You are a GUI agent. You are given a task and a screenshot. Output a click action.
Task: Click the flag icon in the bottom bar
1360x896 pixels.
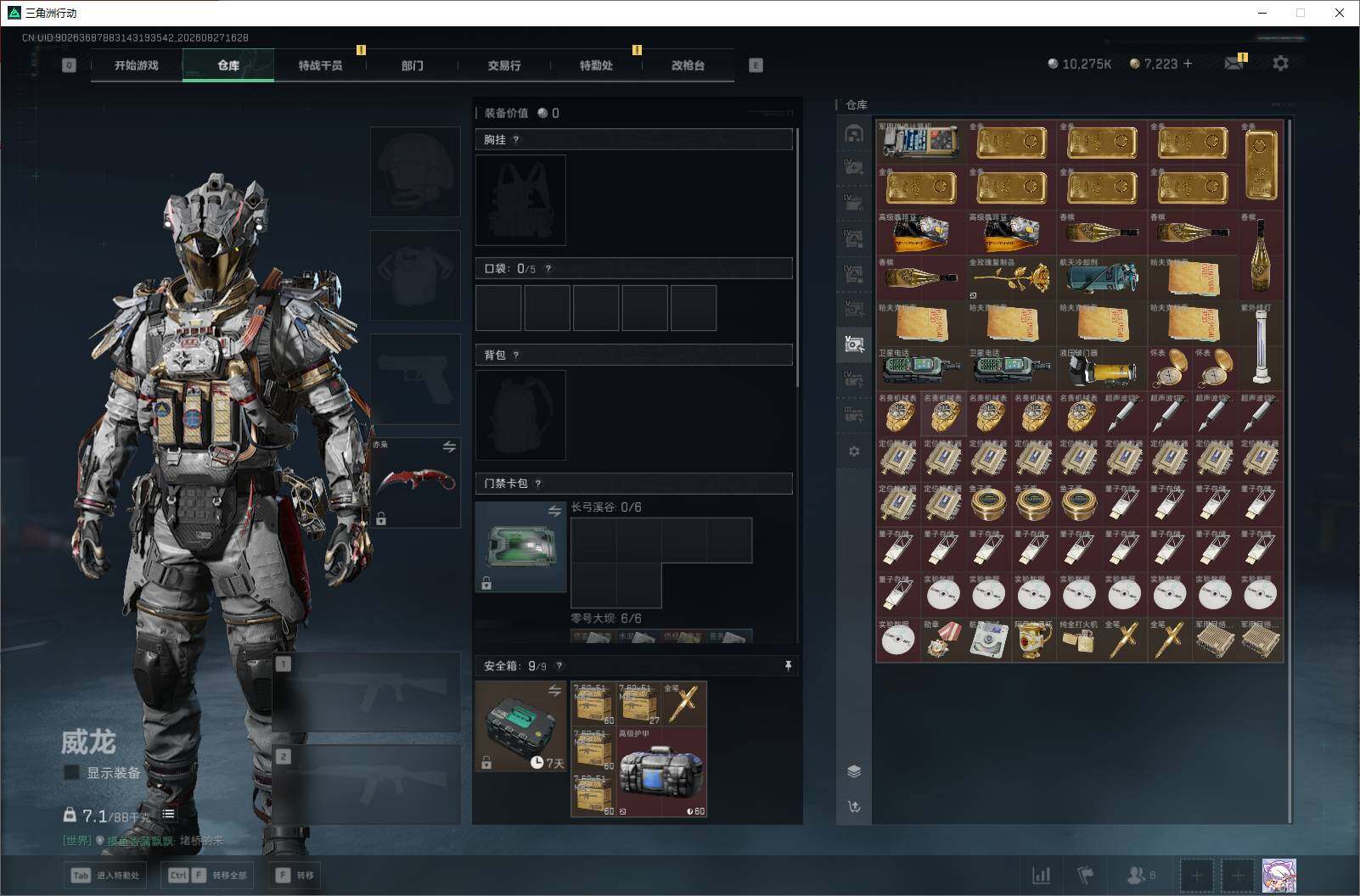point(1086,875)
